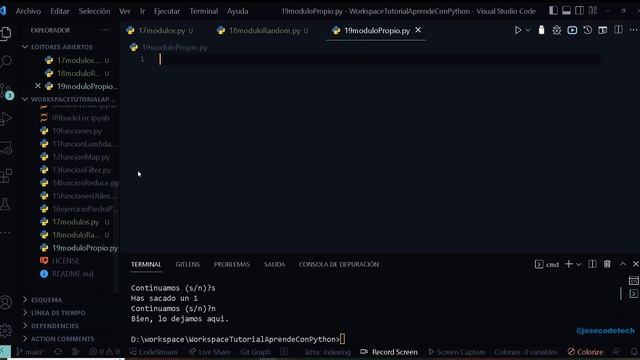Screen dimensions: 640x360
Task: Open the Extensions view
Action: (6, 176)
